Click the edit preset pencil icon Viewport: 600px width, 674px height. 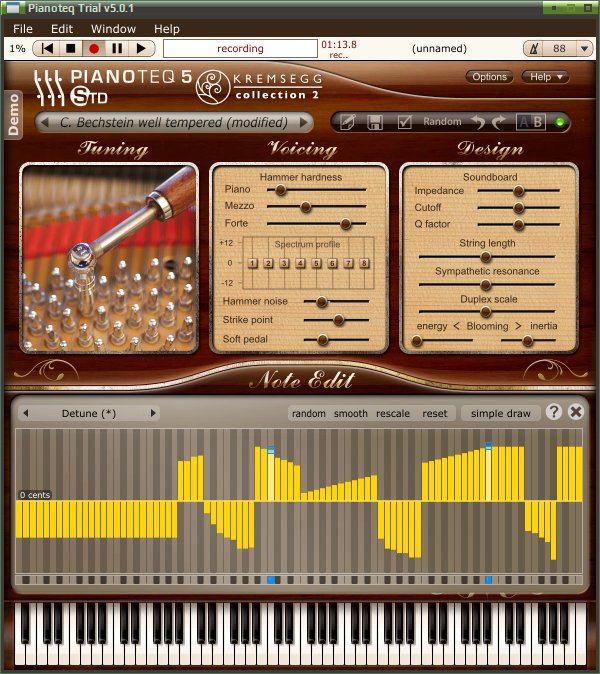coord(347,122)
